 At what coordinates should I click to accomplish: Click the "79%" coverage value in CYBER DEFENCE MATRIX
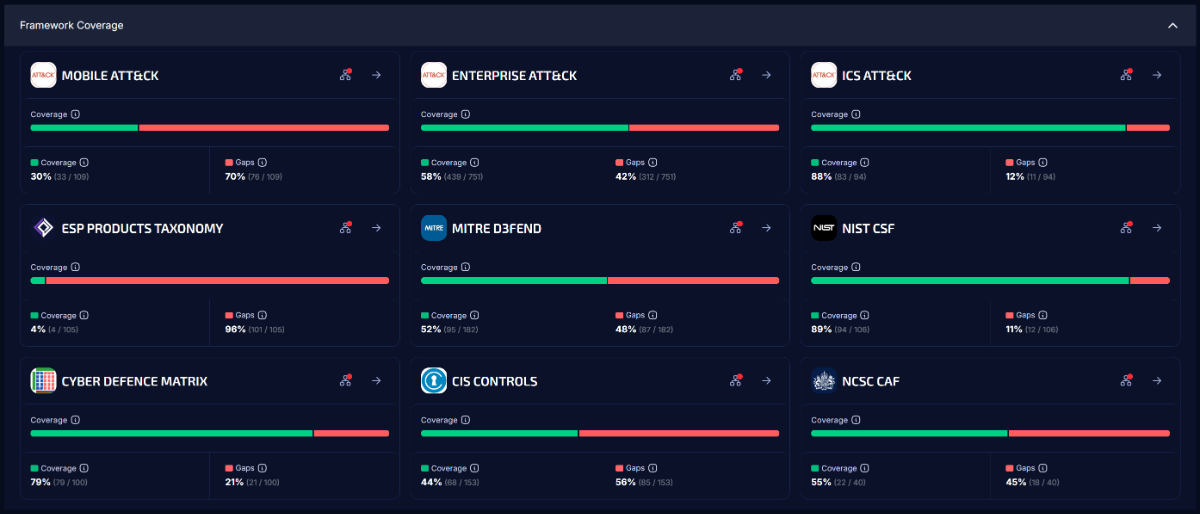click(x=41, y=482)
